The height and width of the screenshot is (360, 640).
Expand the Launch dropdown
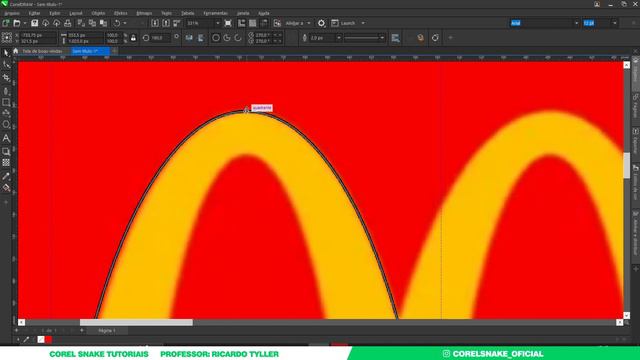pos(363,23)
